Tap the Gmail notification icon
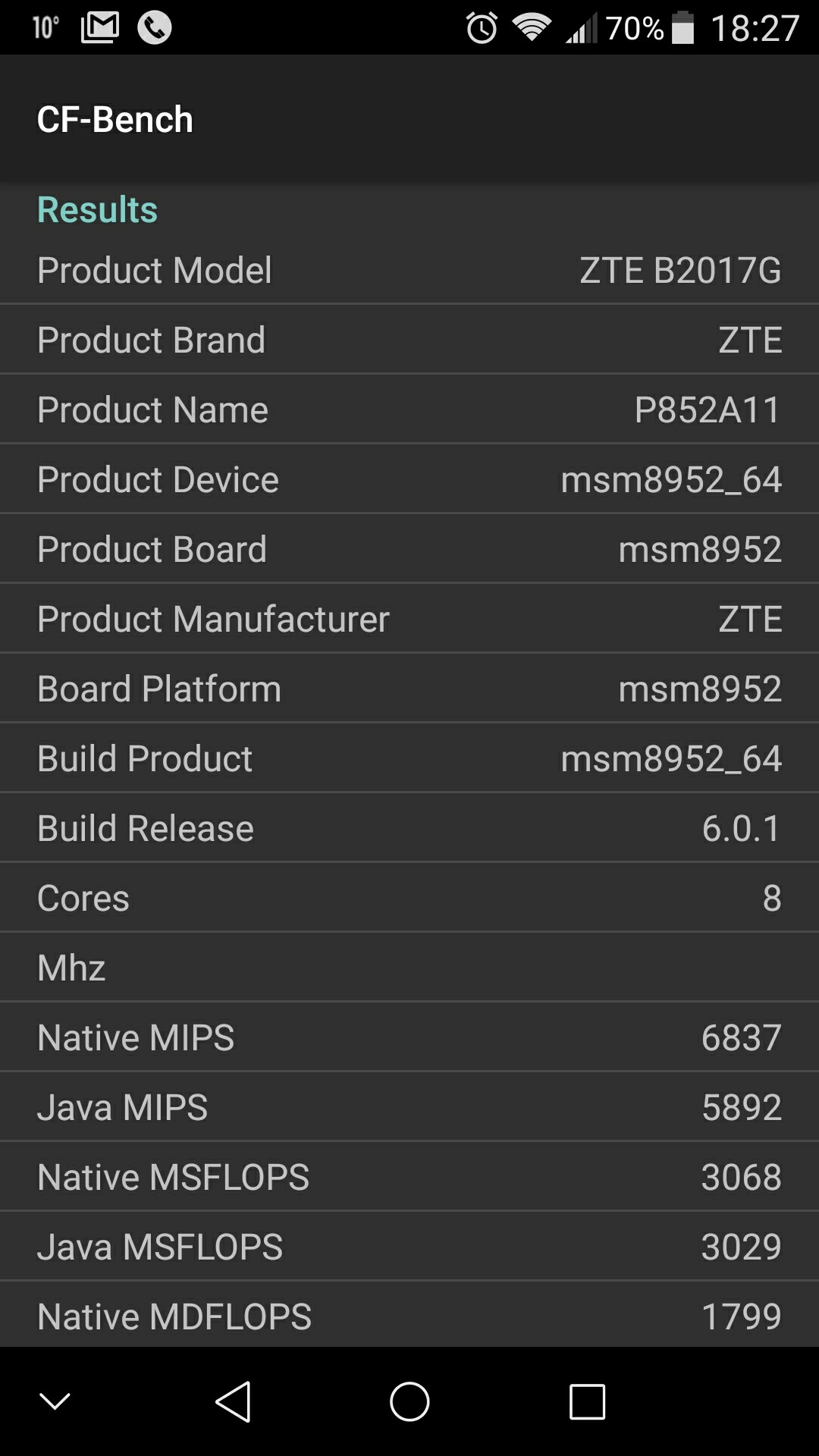 [100, 28]
